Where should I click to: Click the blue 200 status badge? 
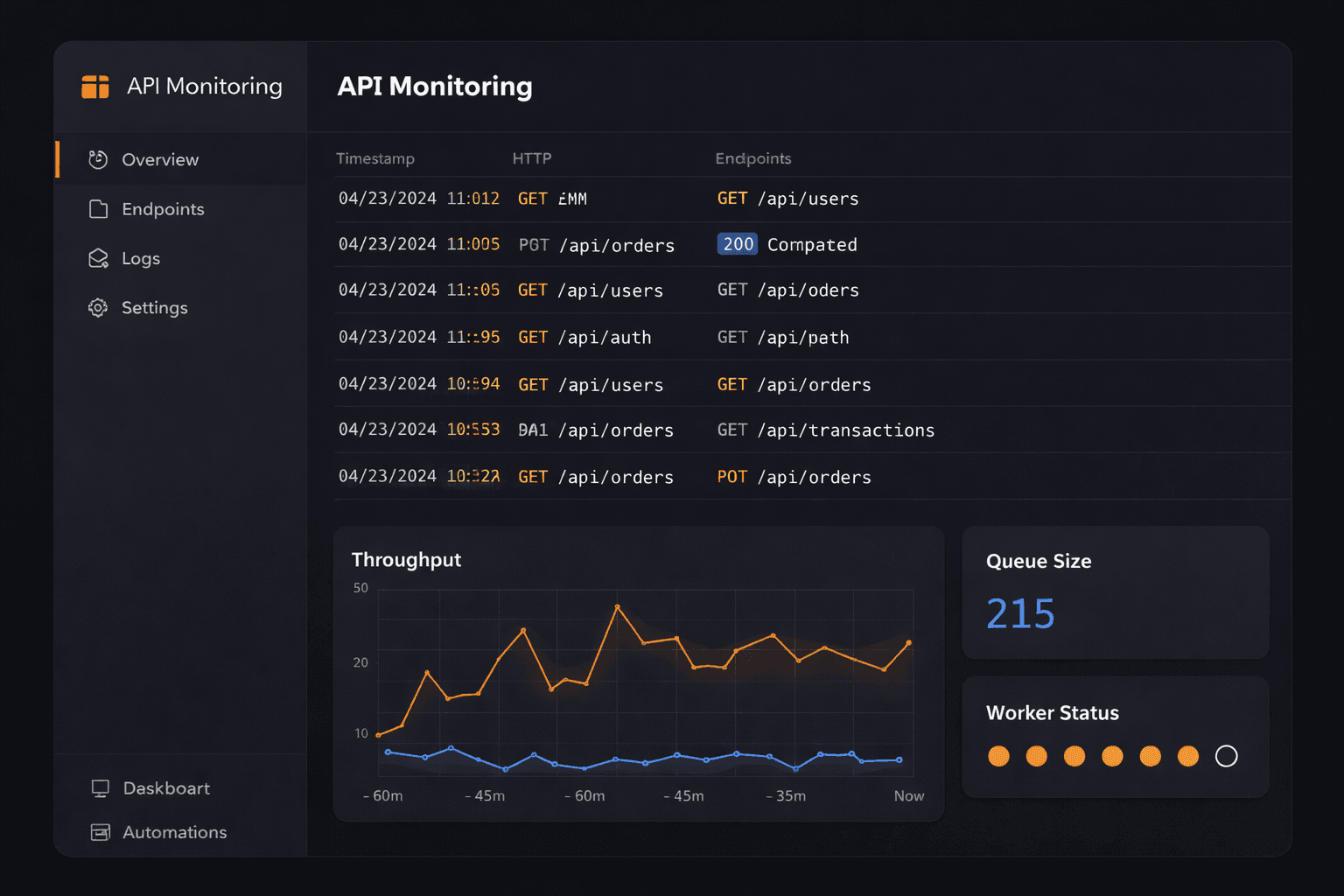coord(737,244)
